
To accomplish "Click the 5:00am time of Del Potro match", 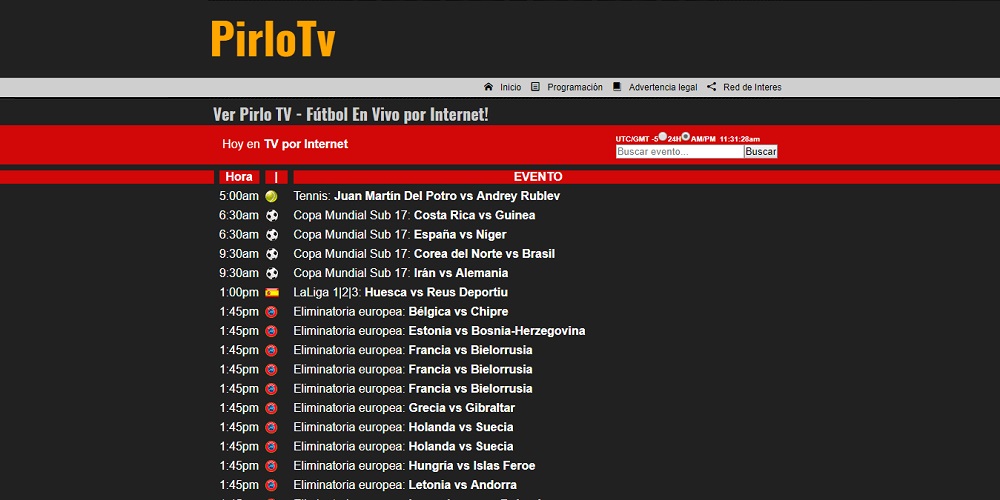I will click(x=239, y=196).
